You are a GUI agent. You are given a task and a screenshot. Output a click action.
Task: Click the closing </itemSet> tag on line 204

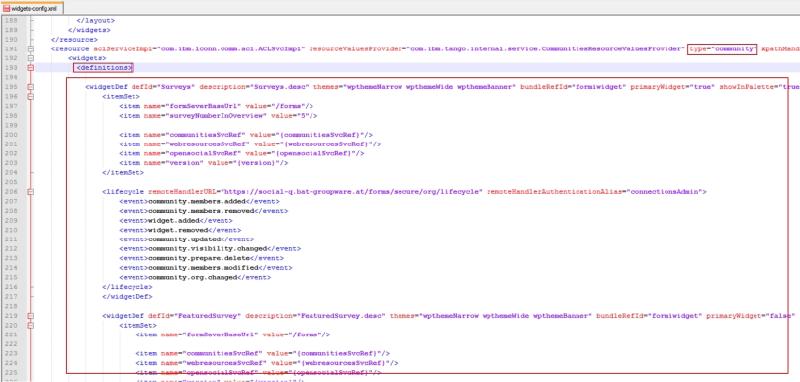(x=122, y=172)
